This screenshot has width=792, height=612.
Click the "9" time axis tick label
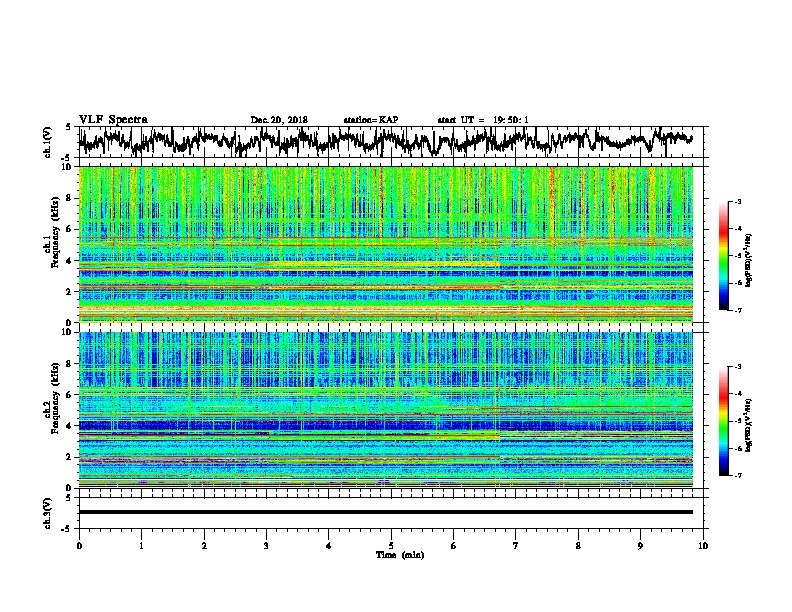pos(640,546)
